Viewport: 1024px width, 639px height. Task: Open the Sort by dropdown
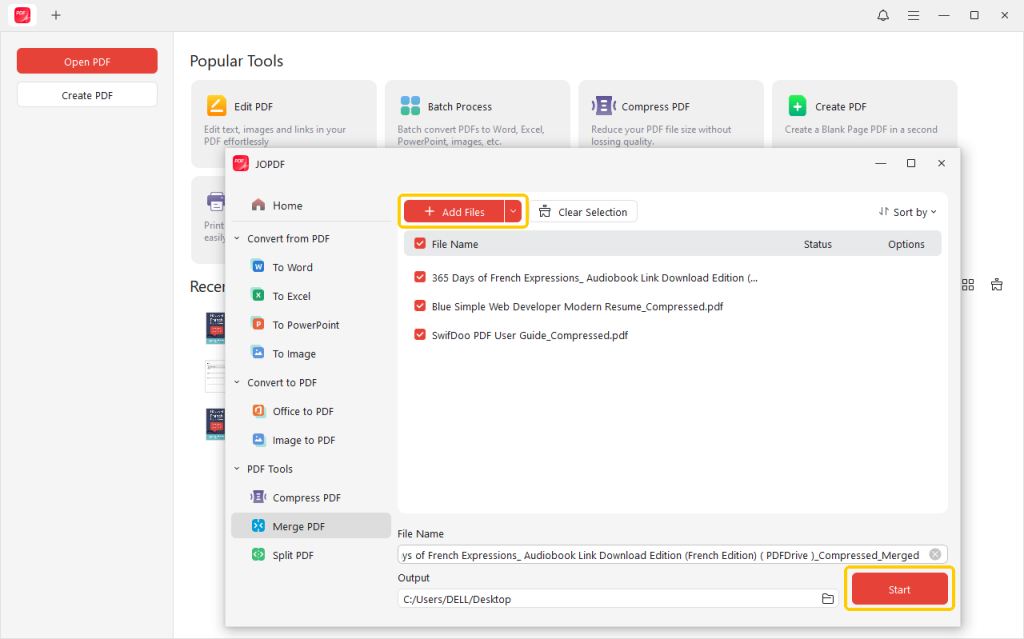907,211
